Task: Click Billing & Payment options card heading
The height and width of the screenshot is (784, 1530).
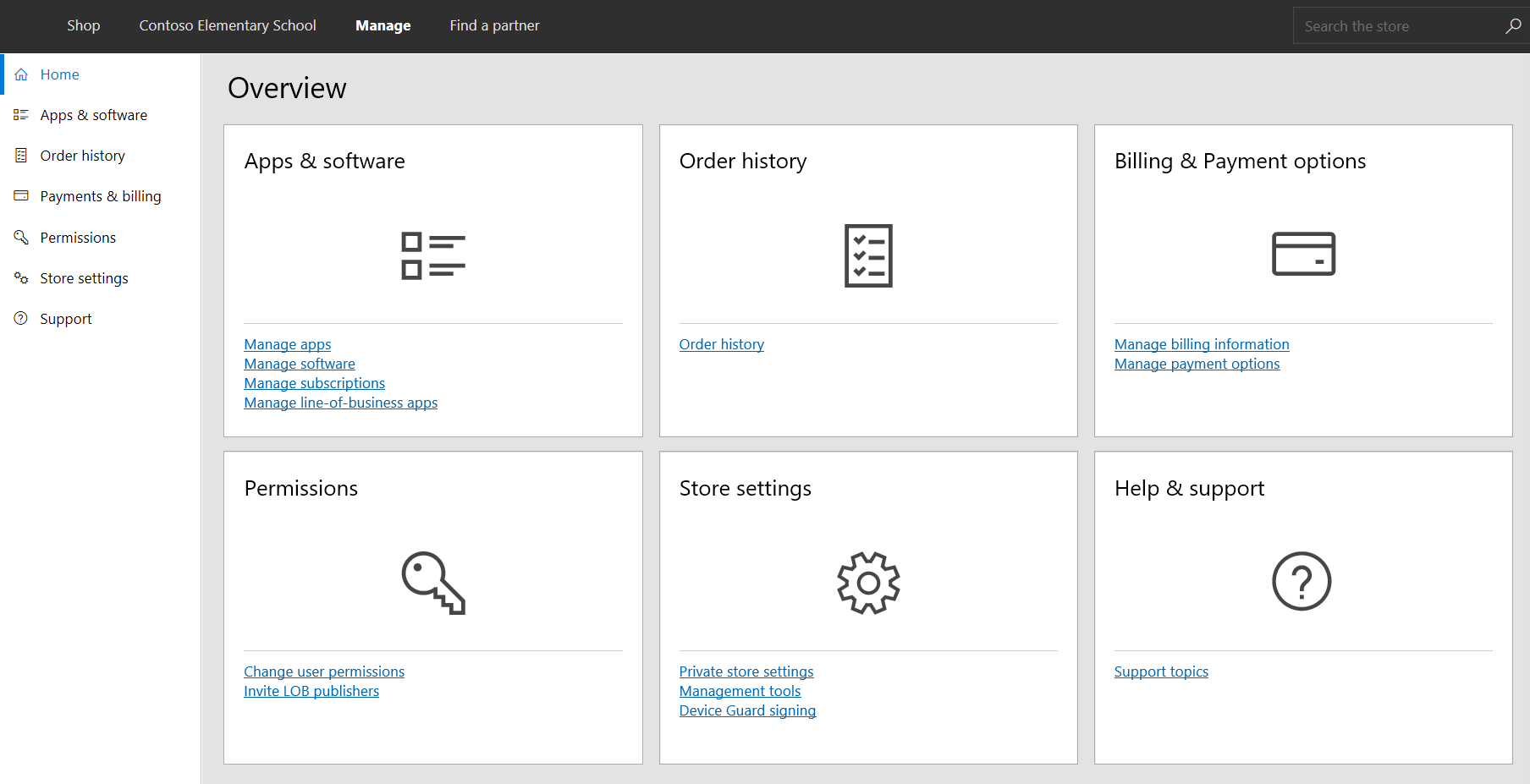Action: tap(1240, 161)
